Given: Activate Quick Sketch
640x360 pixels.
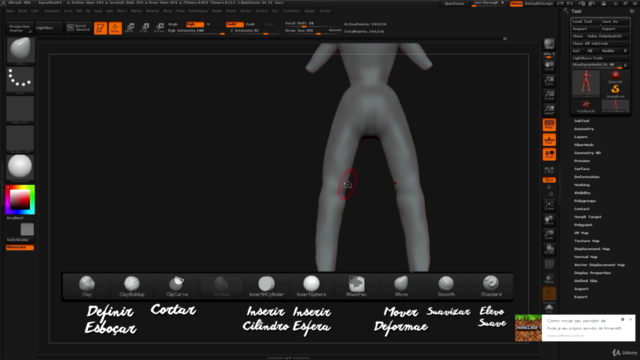Looking at the screenshot, I should tap(78, 28).
